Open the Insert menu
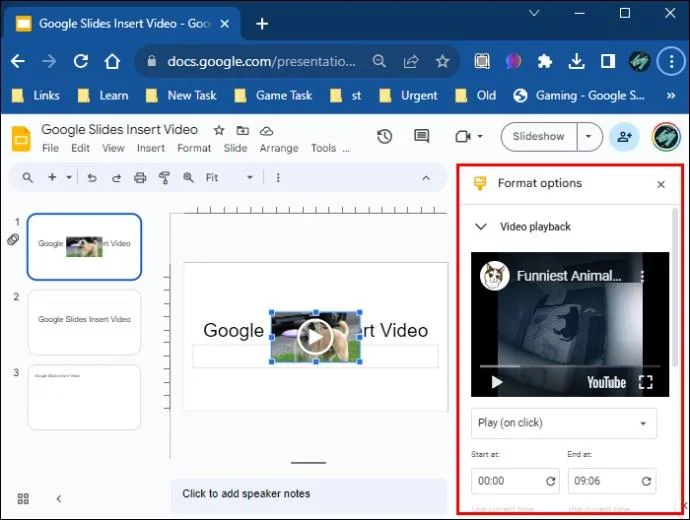690x520 pixels. pyautogui.click(x=150, y=148)
